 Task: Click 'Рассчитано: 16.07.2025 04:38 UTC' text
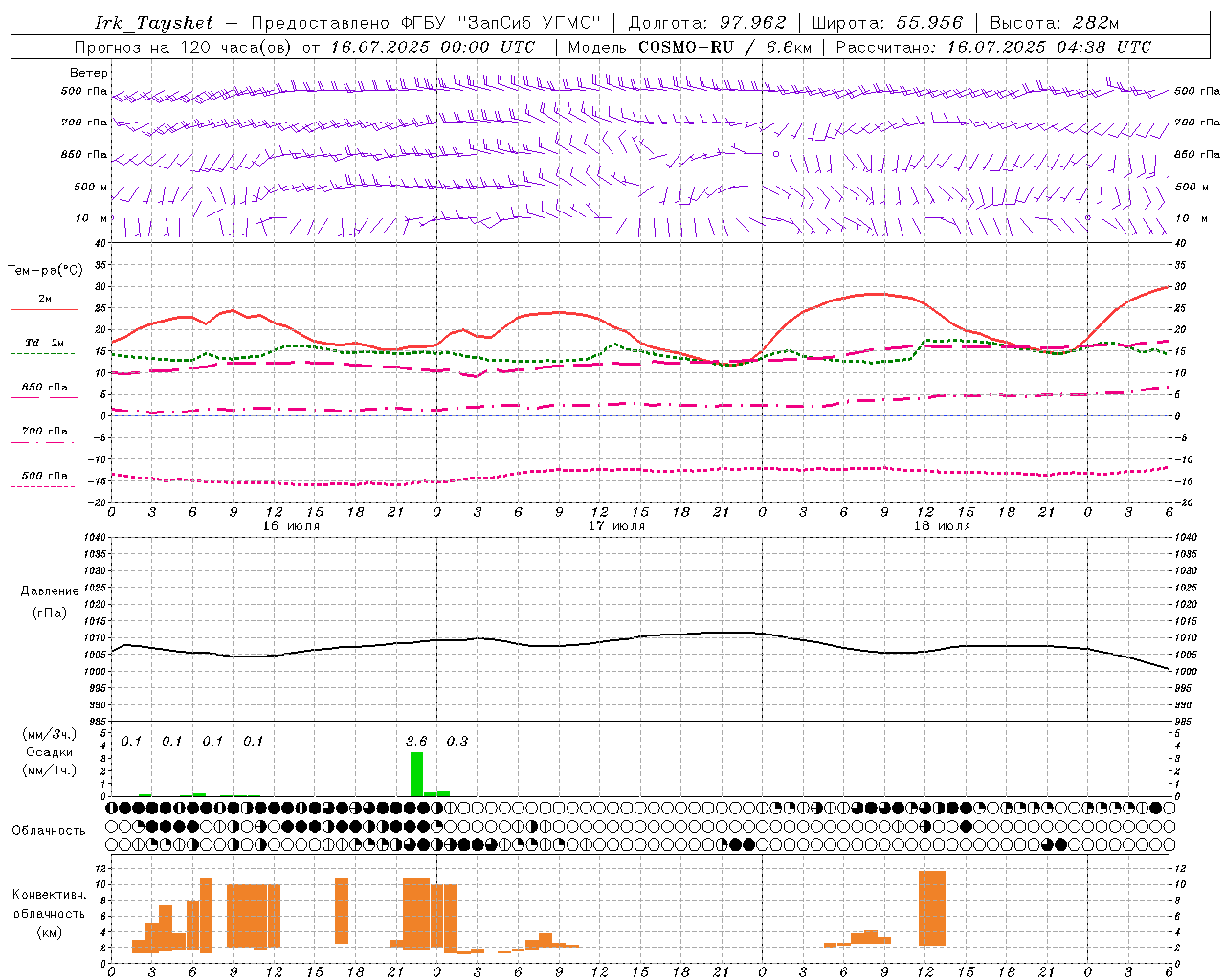pyautogui.click(x=993, y=47)
